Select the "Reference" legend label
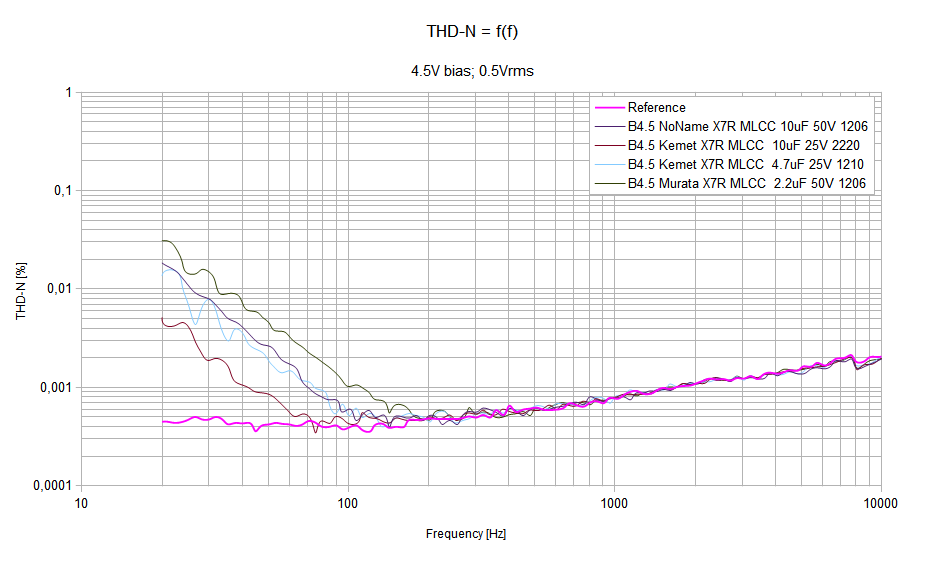Viewport: 945px width, 567px height. 656,108
